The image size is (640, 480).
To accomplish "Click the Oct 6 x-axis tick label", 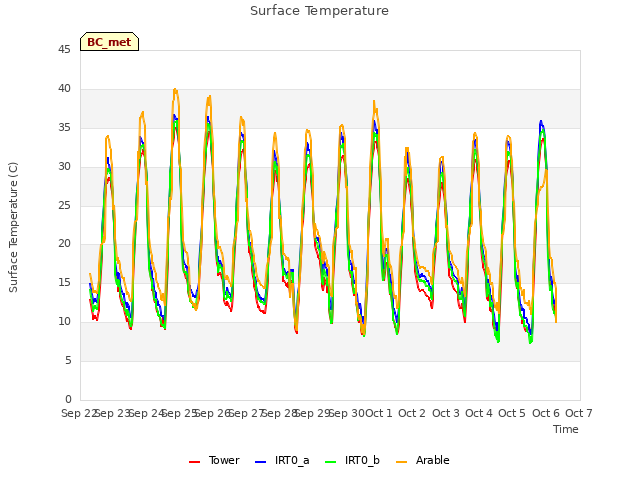I will 546,413.
